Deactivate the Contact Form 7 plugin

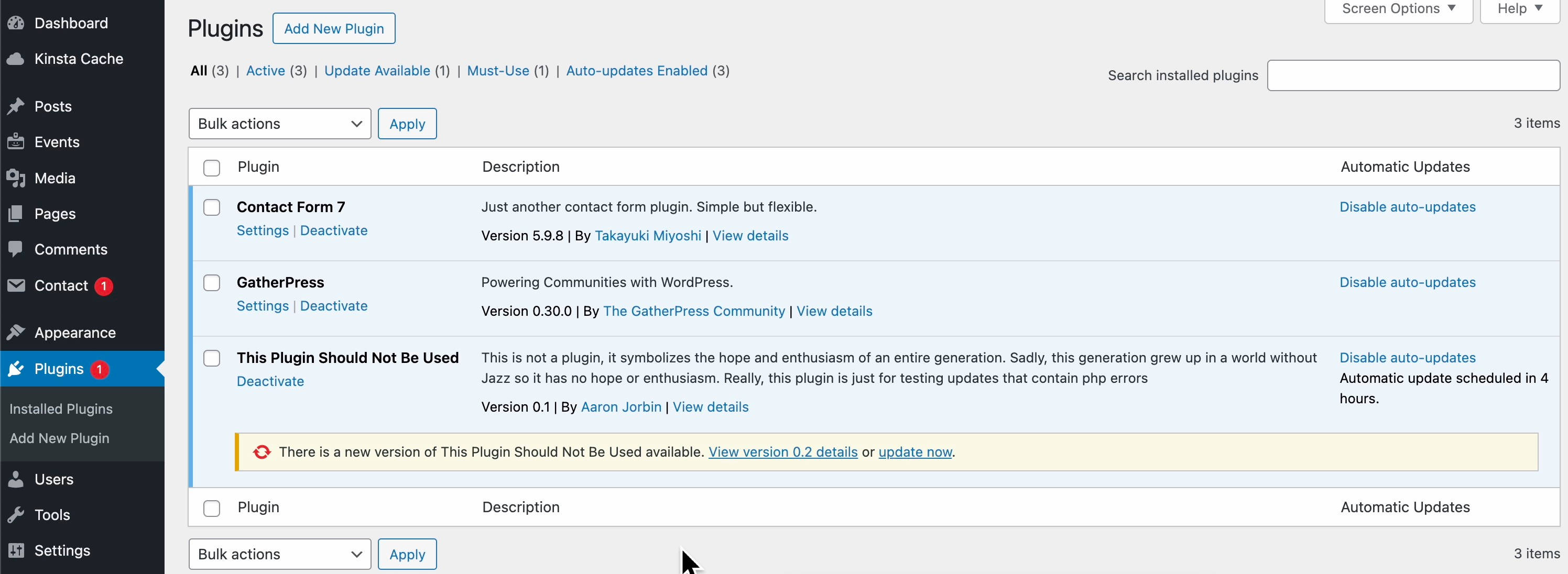coord(333,230)
